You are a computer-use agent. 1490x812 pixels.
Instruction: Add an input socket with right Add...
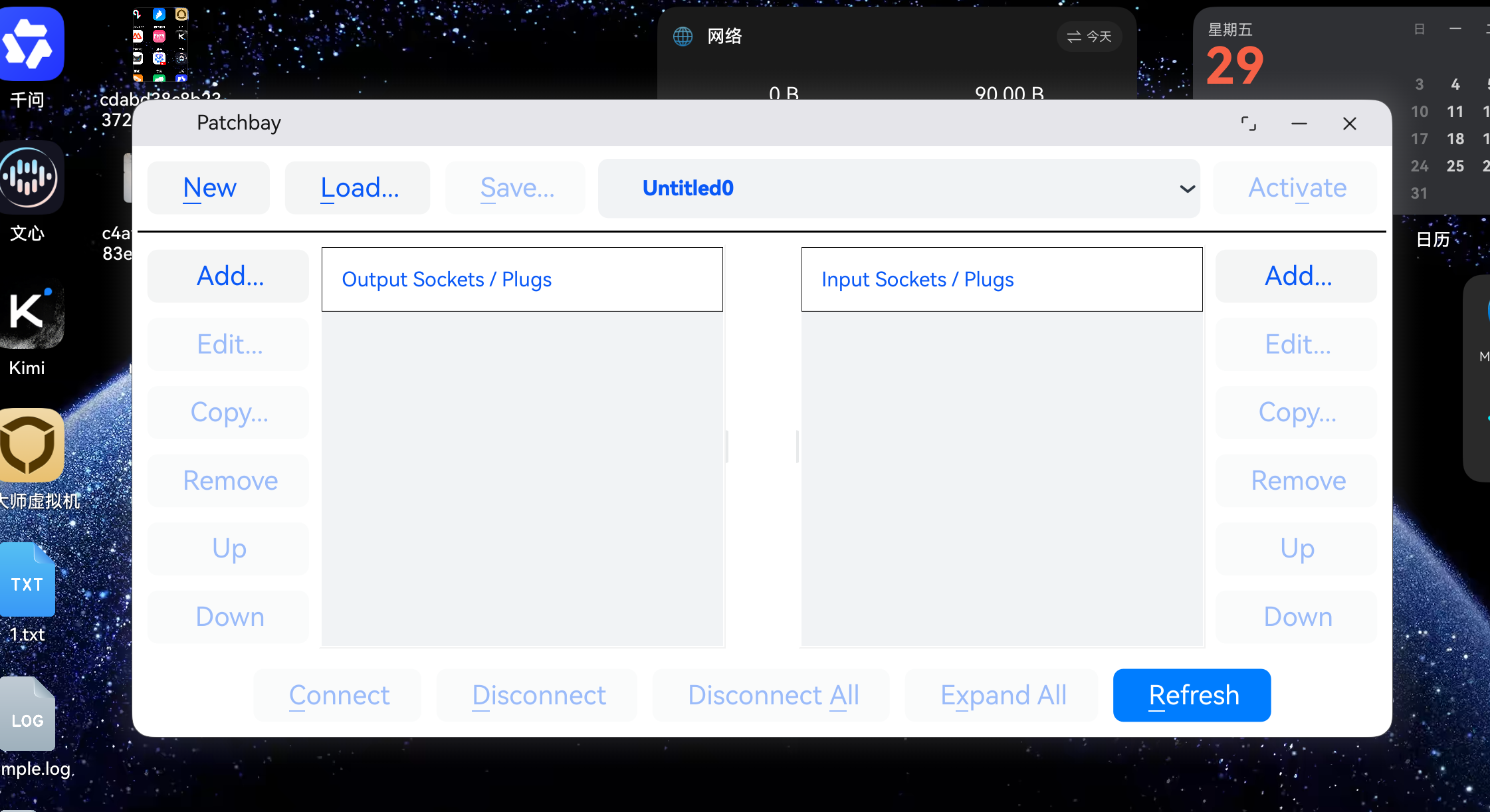pos(1297,276)
